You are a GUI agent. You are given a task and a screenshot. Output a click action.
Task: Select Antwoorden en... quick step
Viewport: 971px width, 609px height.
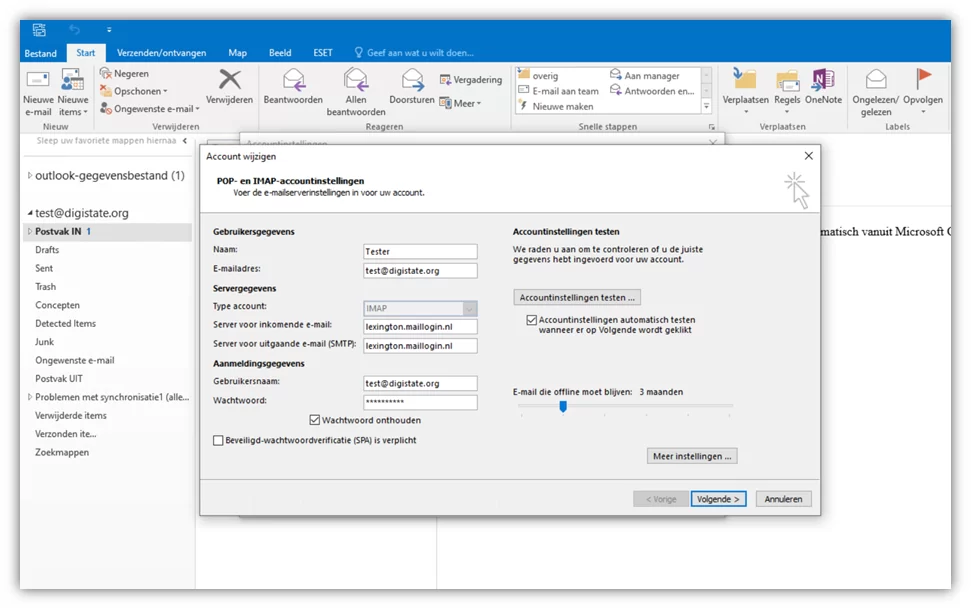pyautogui.click(x=653, y=91)
